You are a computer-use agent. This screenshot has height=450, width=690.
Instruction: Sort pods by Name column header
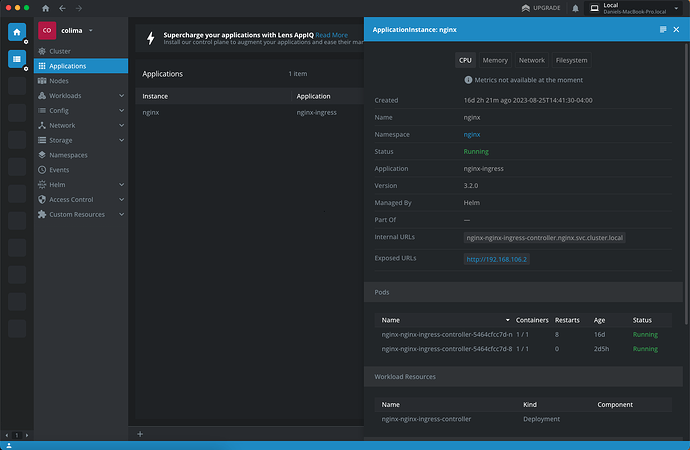pyautogui.click(x=391, y=320)
